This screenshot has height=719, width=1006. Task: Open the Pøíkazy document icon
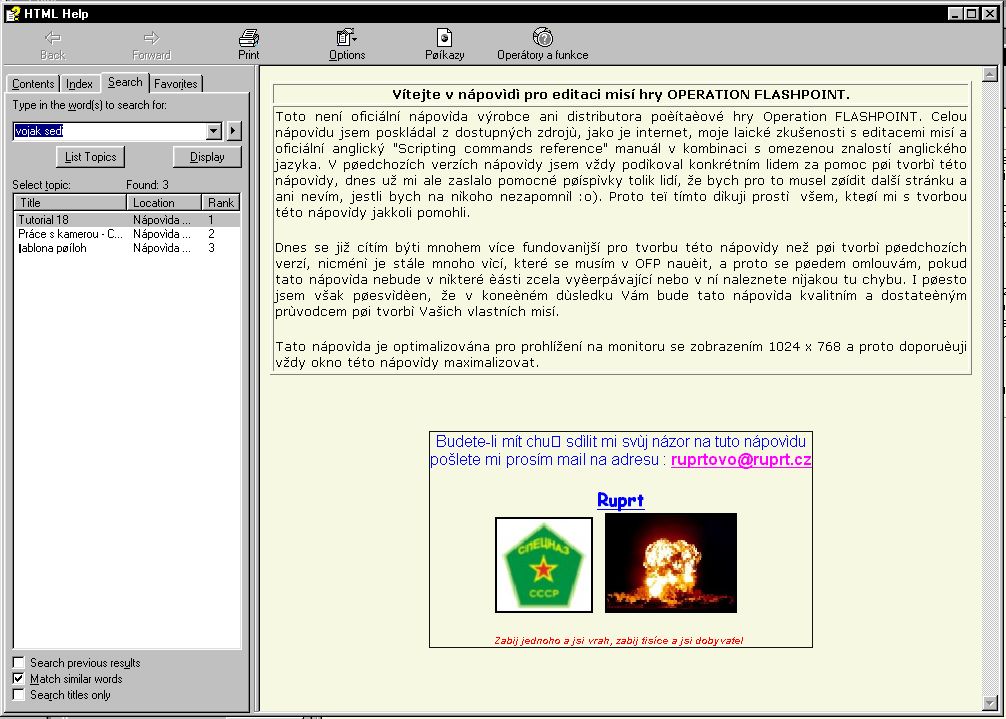coord(444,37)
